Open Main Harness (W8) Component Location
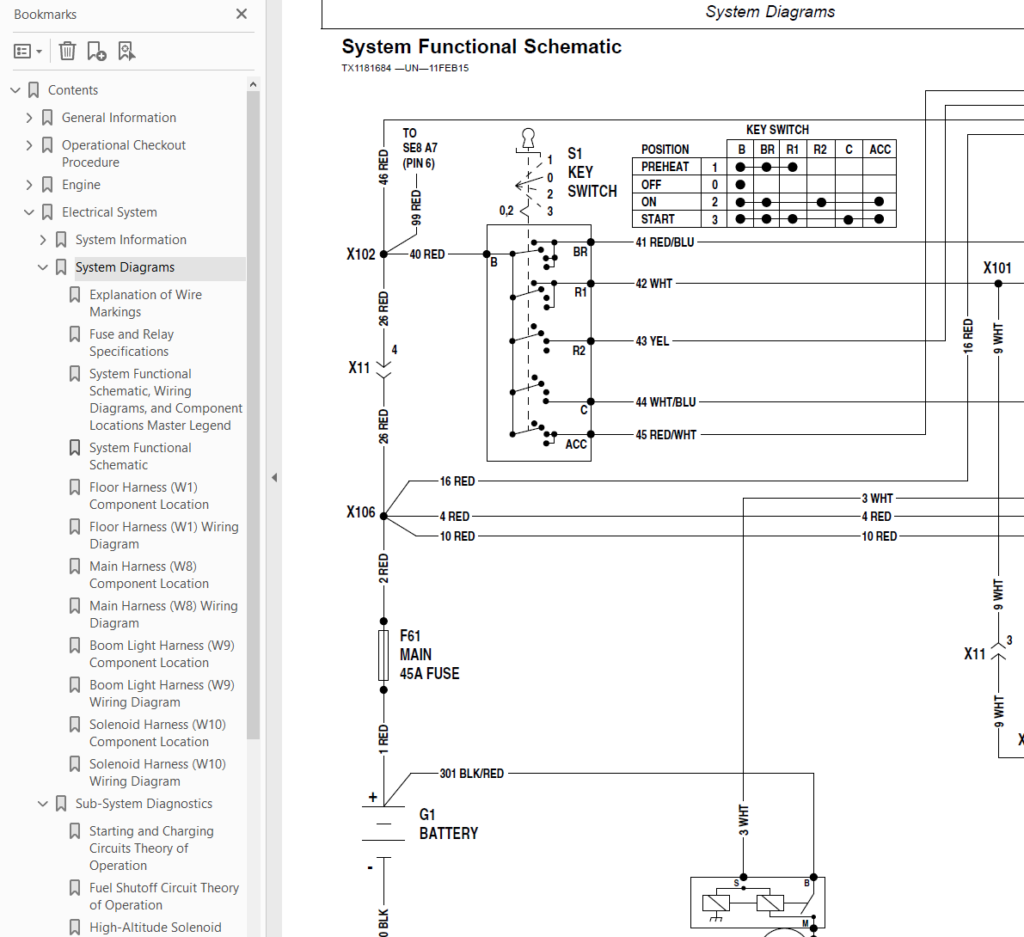The image size is (1024, 937). (x=149, y=575)
